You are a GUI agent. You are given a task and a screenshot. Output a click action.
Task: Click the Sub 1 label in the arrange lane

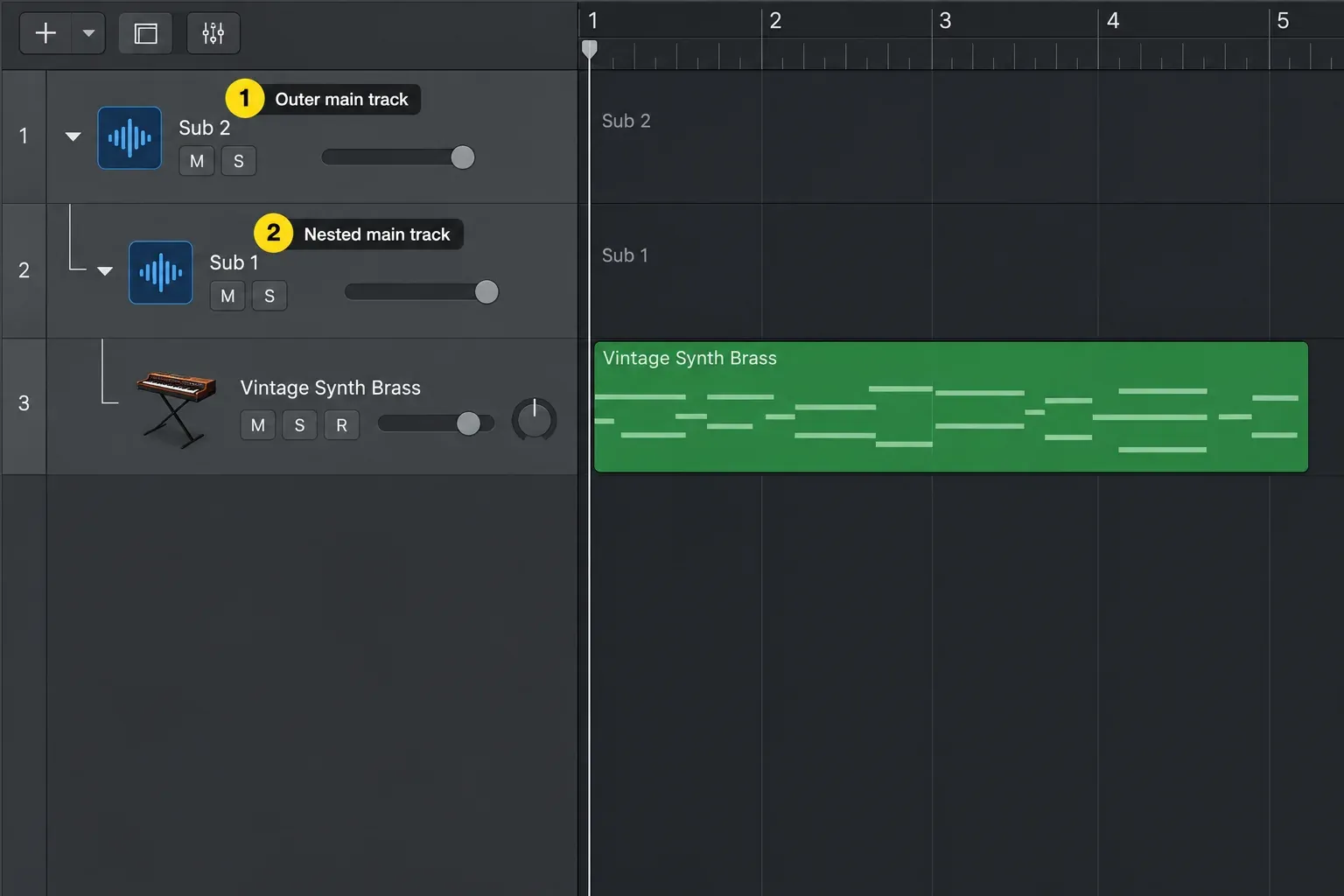[x=625, y=255]
